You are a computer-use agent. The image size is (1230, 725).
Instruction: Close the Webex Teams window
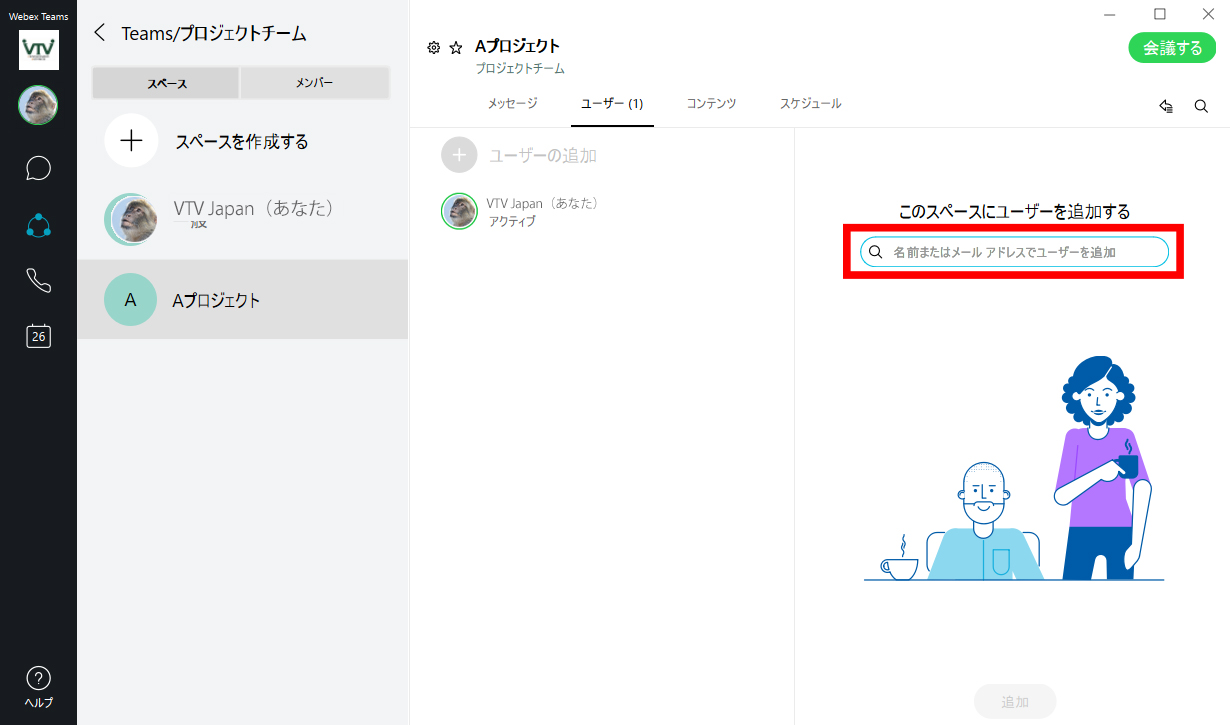pyautogui.click(x=1208, y=14)
